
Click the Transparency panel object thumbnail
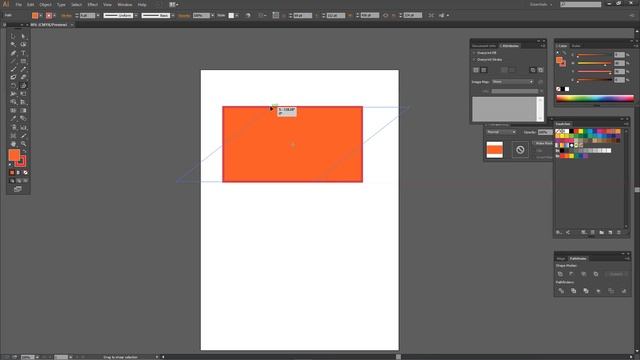coord(495,150)
